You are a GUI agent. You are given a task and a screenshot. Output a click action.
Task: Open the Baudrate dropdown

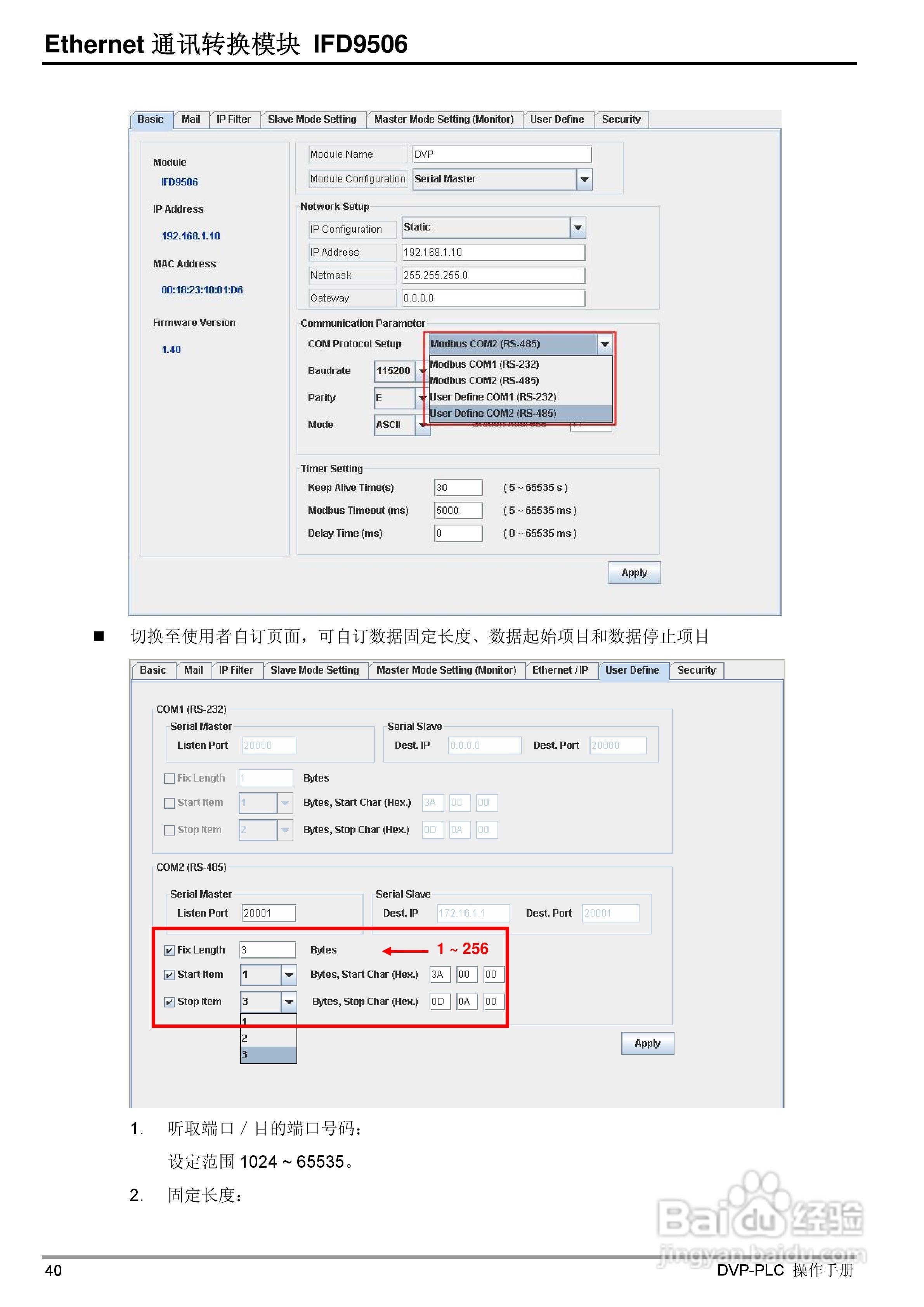[423, 371]
